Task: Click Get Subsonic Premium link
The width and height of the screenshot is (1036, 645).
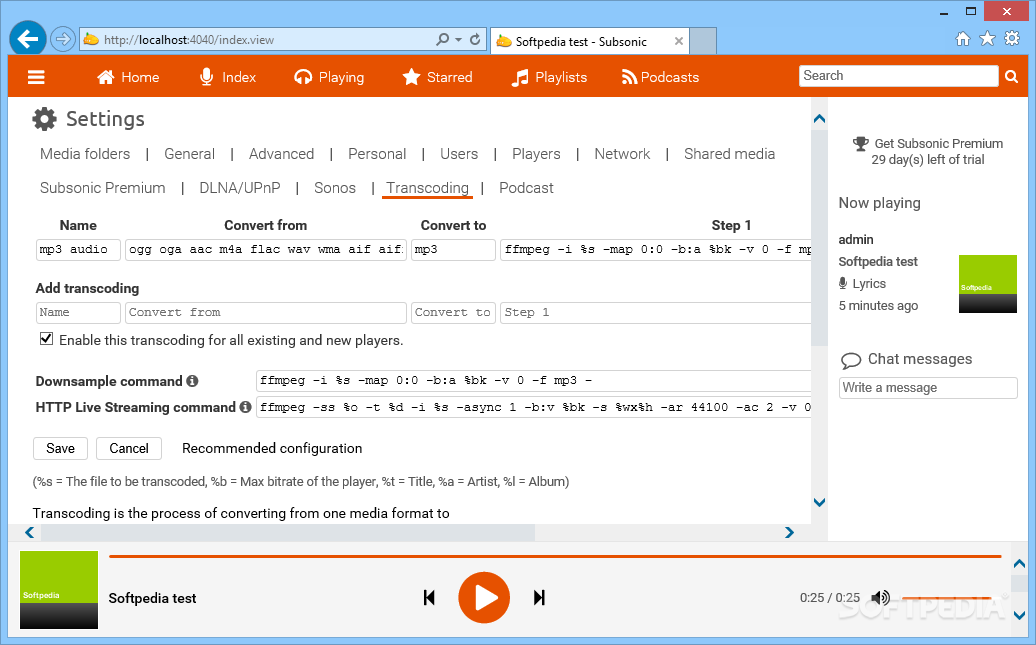Action: point(938,143)
